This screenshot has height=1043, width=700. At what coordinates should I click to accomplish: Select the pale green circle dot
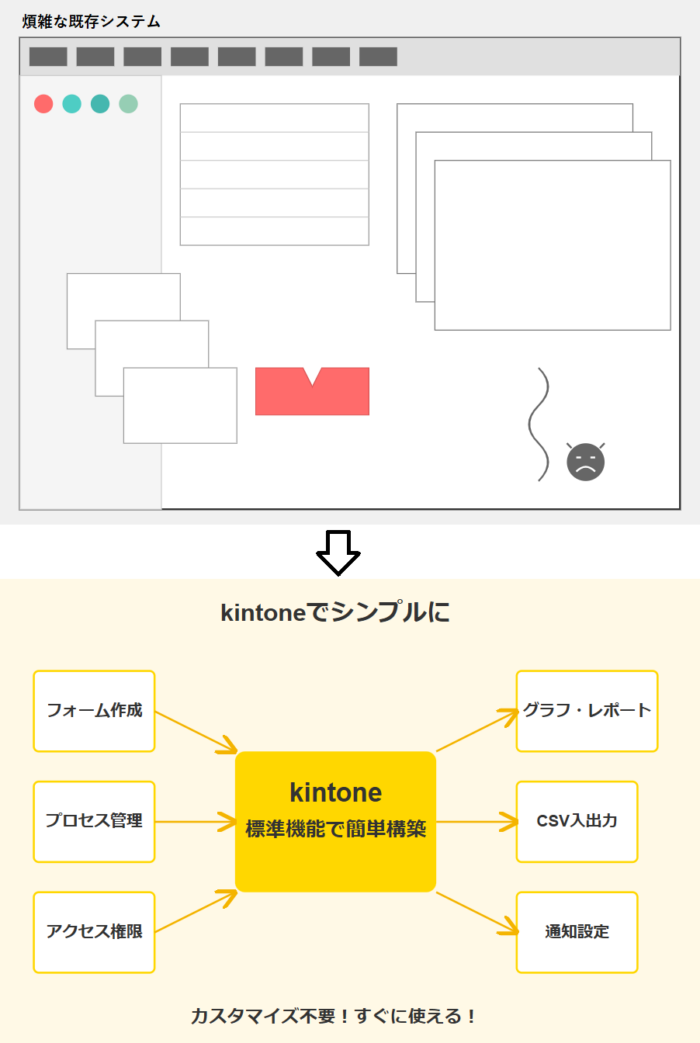point(128,104)
